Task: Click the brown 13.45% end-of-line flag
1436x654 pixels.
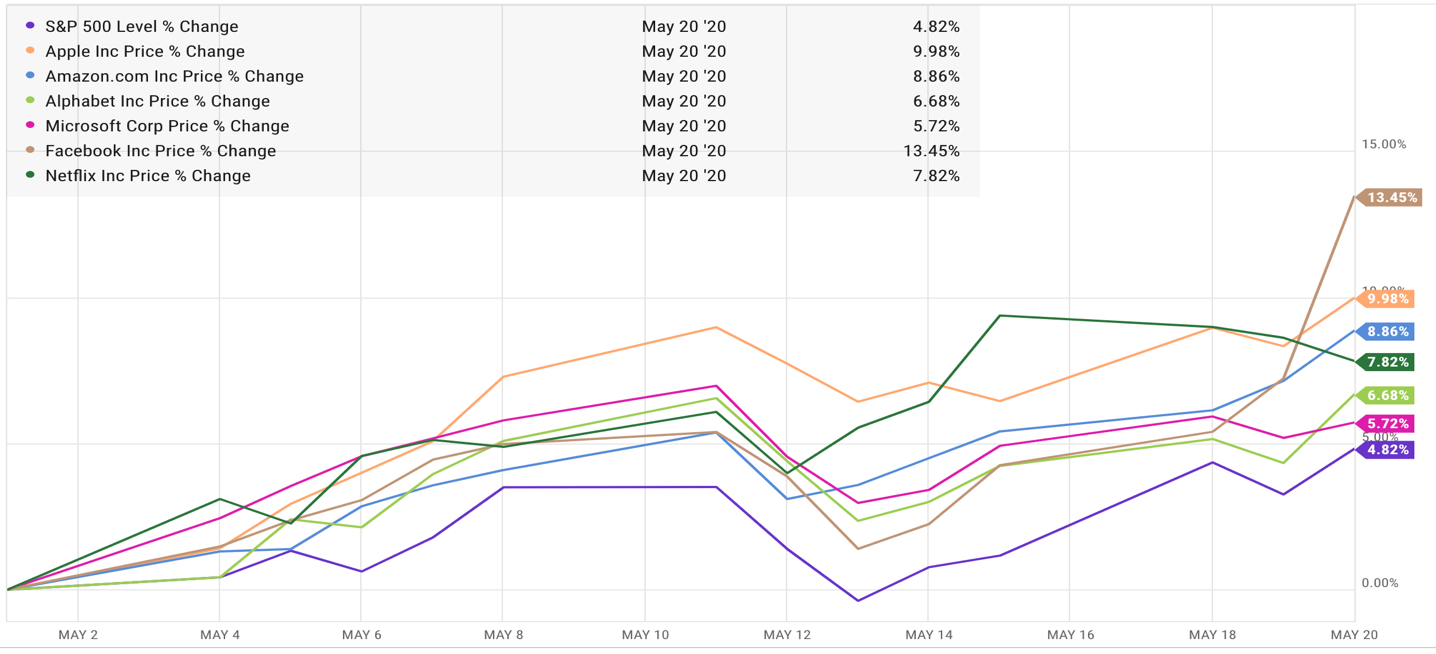Action: (x=1389, y=198)
